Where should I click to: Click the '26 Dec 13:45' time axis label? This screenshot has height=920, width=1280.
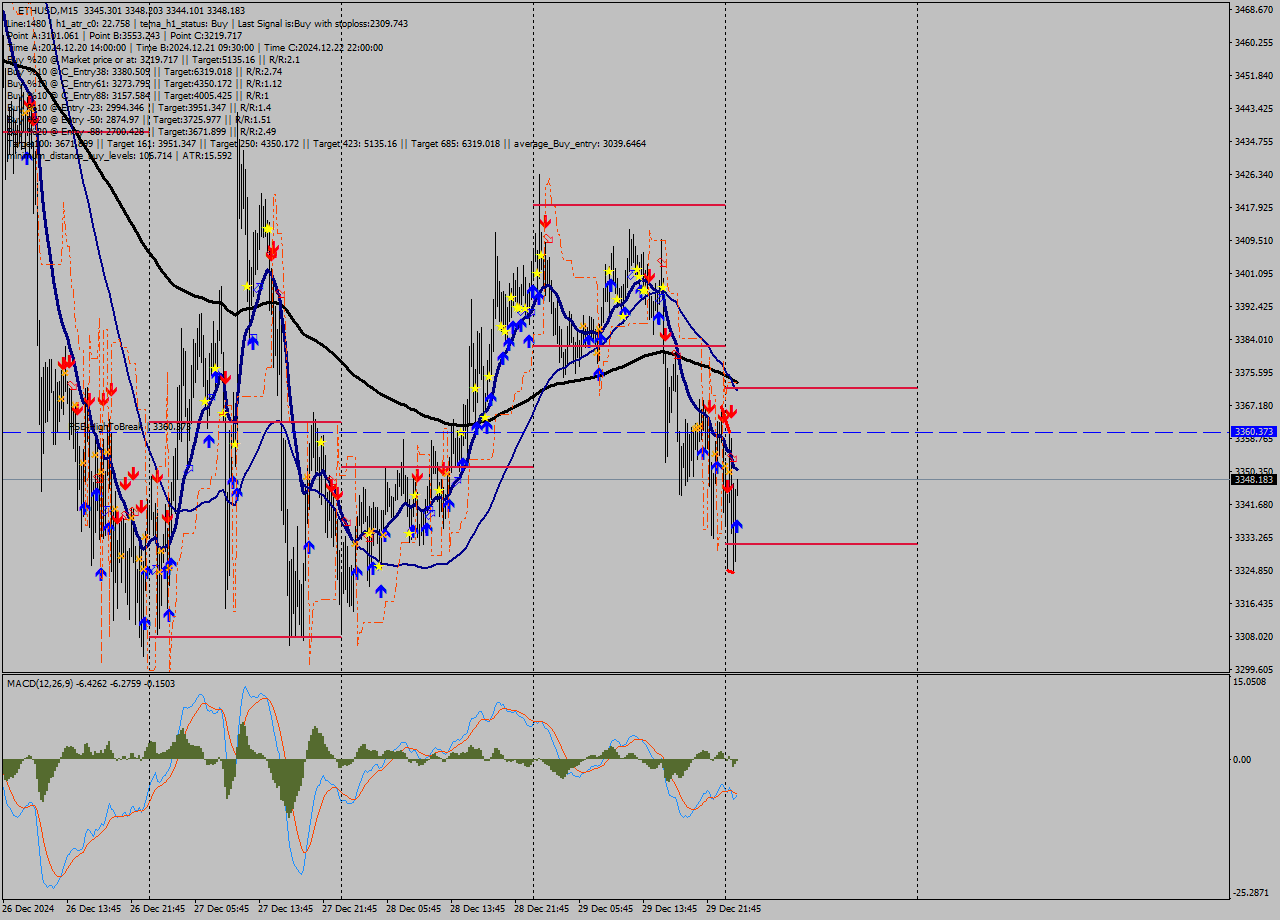[94, 909]
